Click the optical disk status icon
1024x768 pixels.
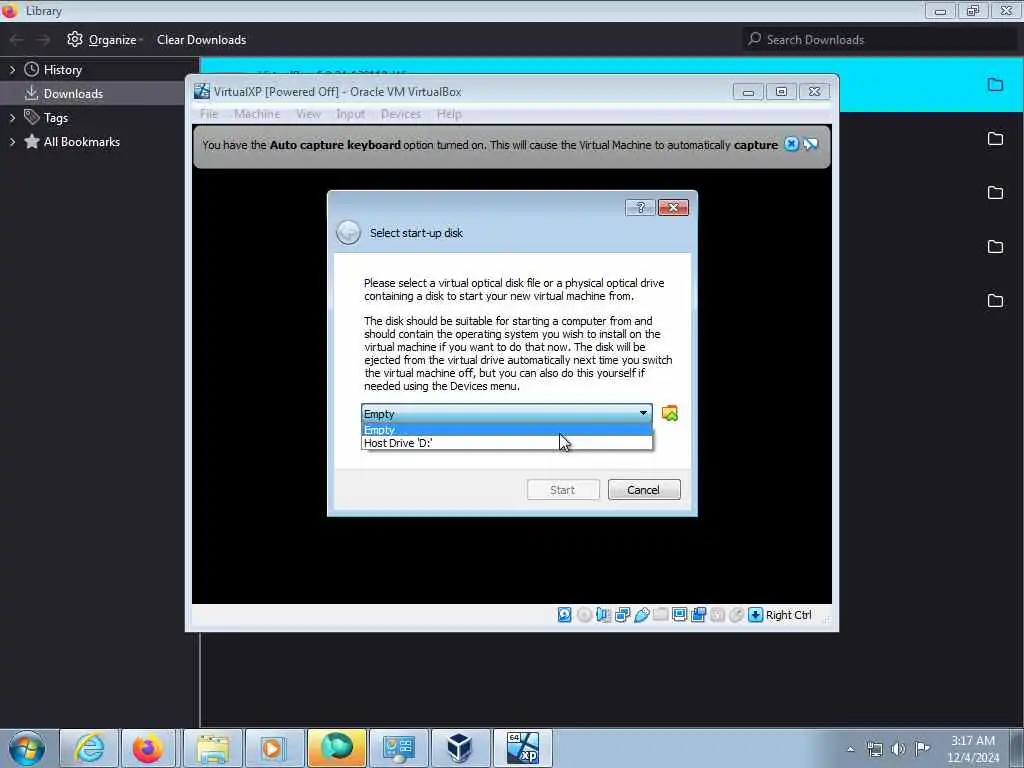click(x=584, y=615)
